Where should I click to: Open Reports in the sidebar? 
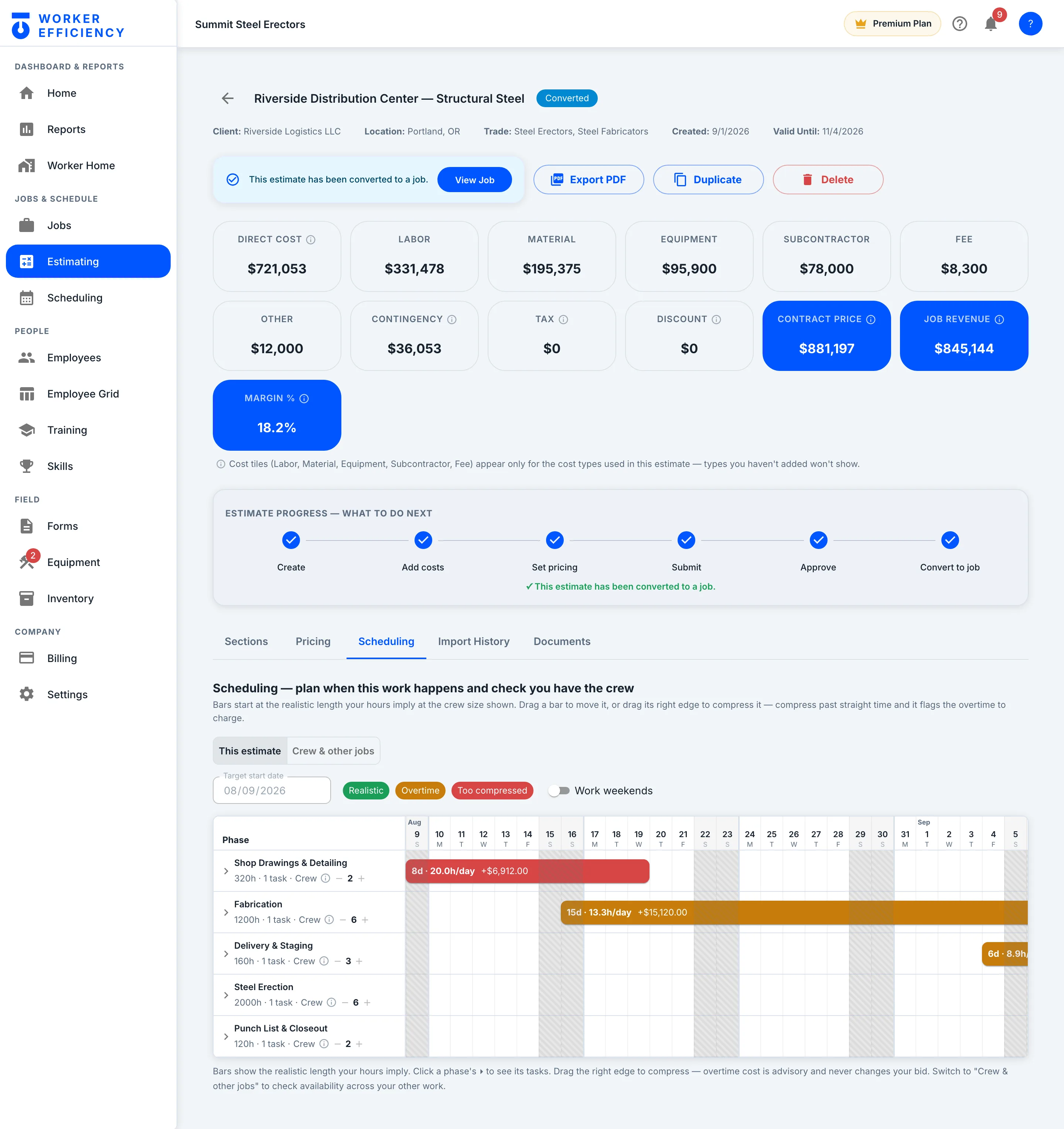point(88,129)
